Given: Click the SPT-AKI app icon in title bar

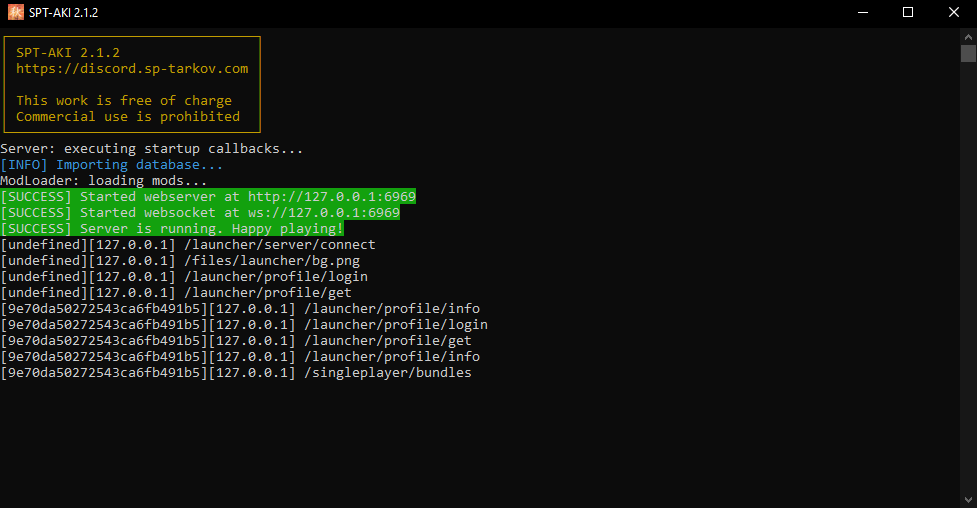Looking at the screenshot, I should coord(16,12).
